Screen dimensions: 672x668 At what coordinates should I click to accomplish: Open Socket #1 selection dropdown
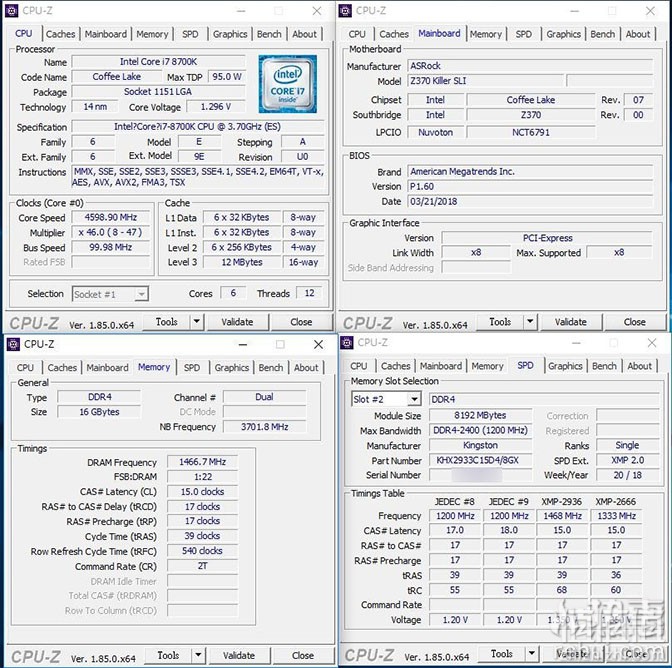click(111, 294)
